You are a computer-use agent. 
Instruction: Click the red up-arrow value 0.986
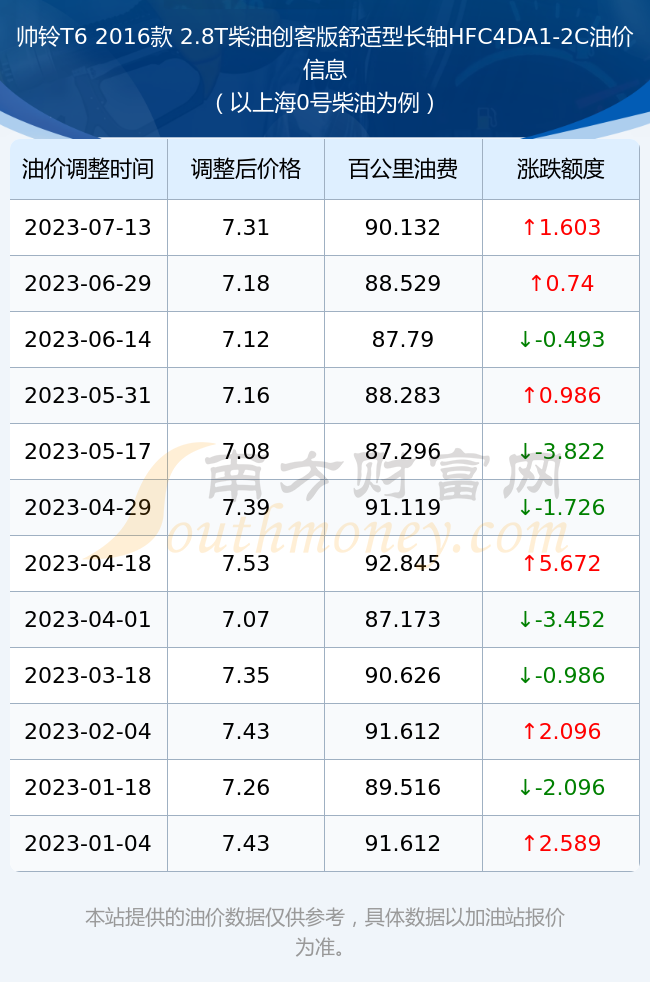[x=561, y=396]
